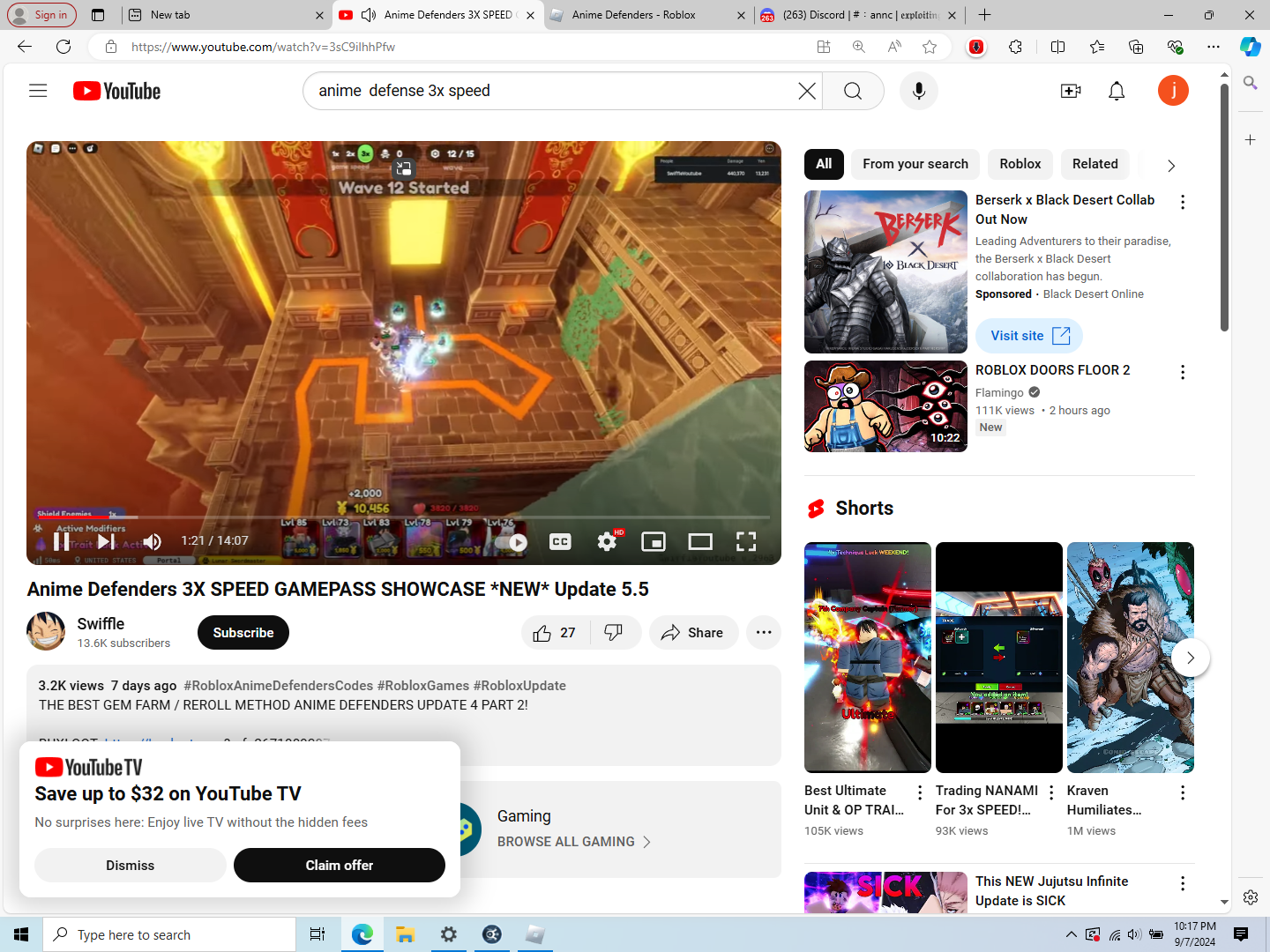Viewport: 1270px width, 952px height.
Task: Open options for Best Ultimate Unit short
Action: (x=920, y=792)
